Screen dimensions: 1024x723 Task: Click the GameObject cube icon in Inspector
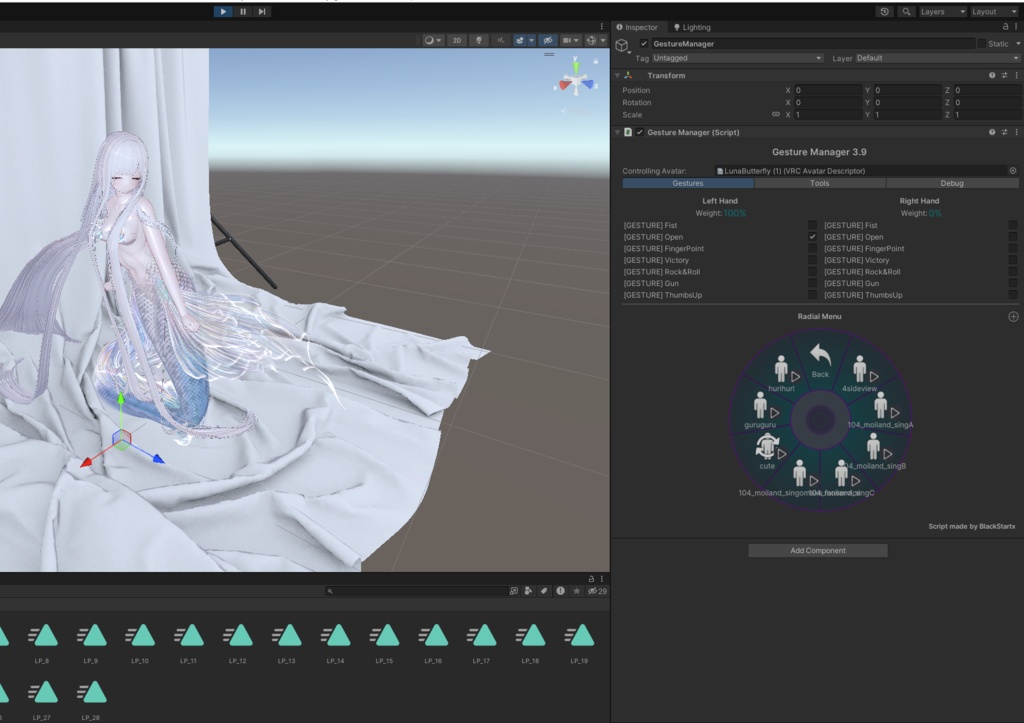coord(622,45)
